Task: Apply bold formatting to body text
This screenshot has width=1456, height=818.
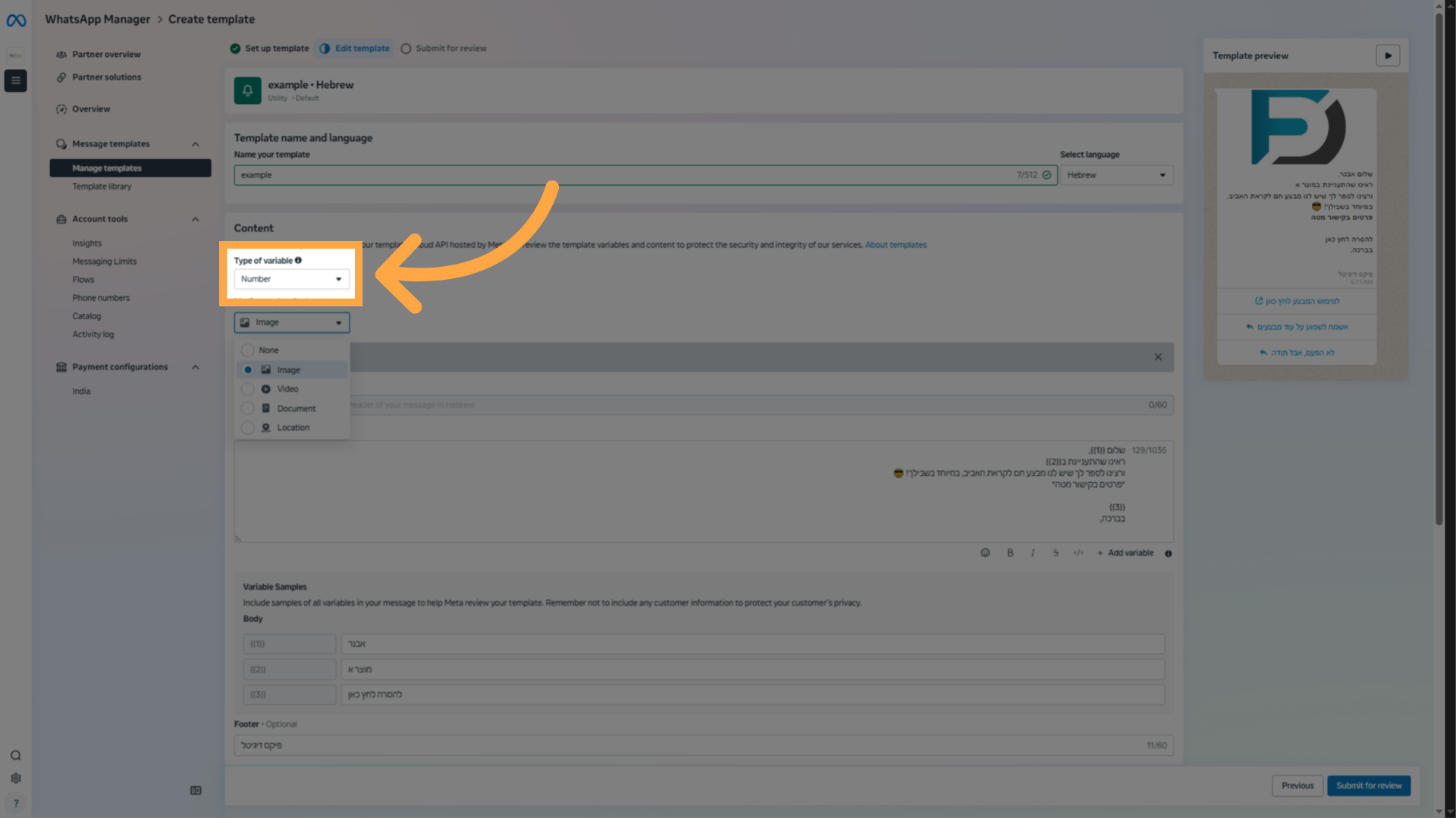Action: point(1010,553)
